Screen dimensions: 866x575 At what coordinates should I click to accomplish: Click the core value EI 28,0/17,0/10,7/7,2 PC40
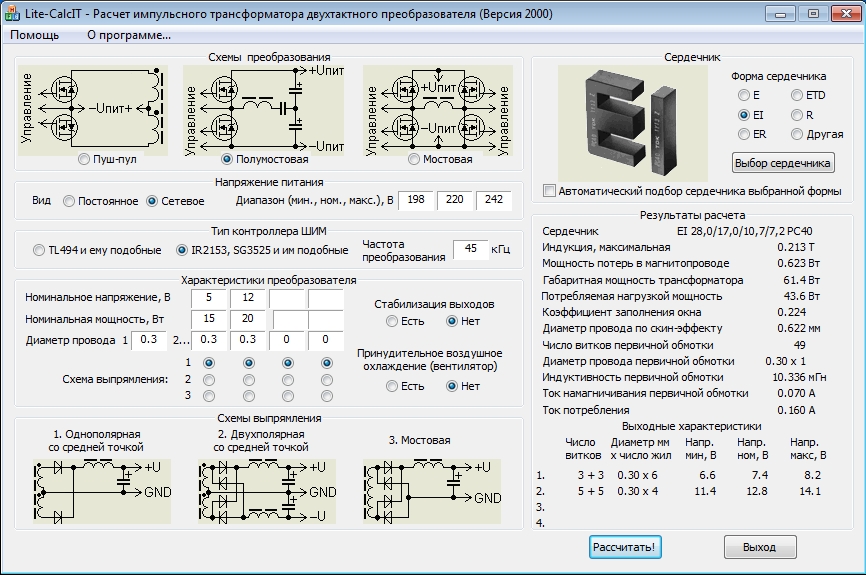click(x=744, y=231)
